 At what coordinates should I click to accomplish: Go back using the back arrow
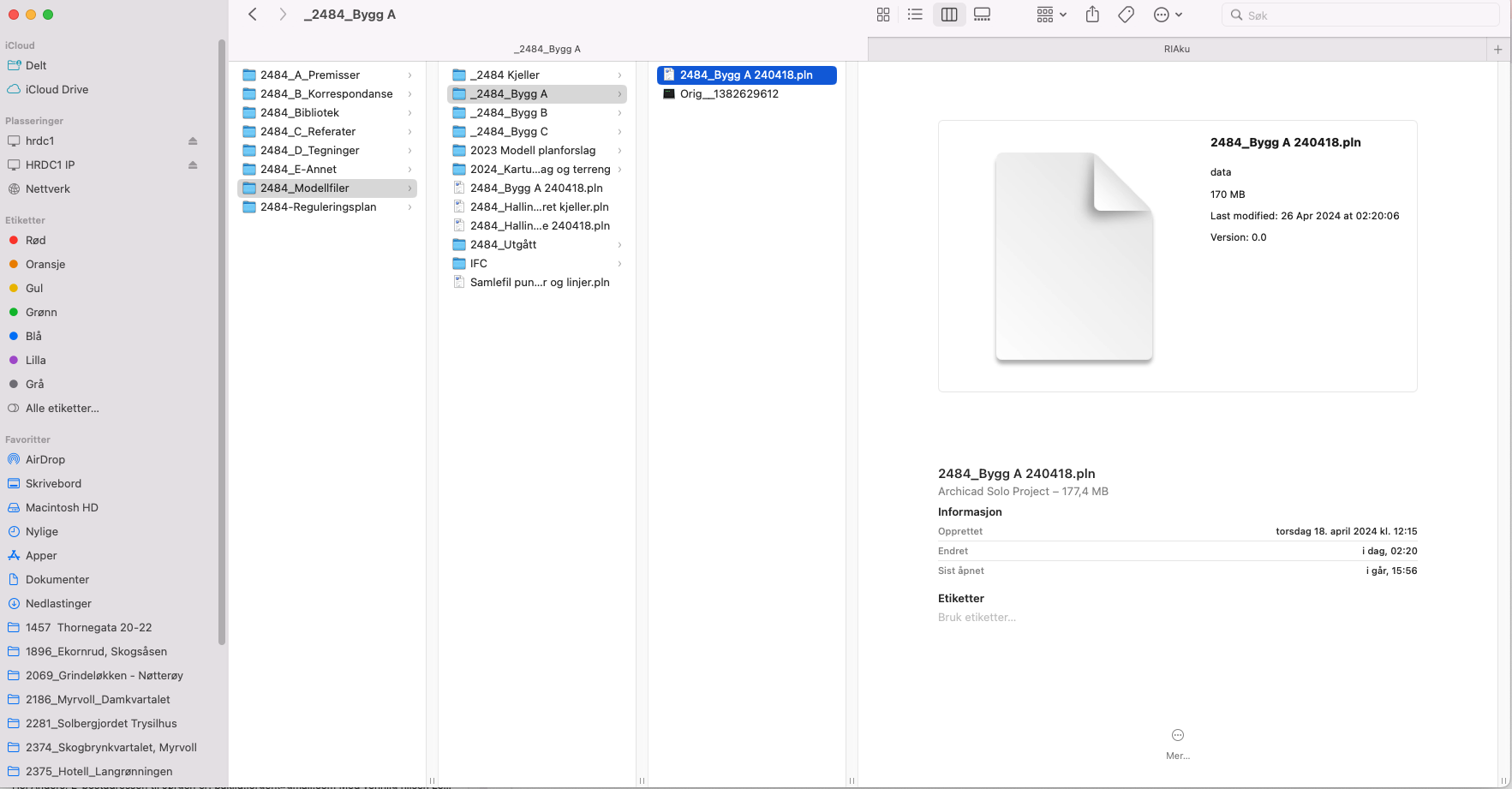point(253,15)
